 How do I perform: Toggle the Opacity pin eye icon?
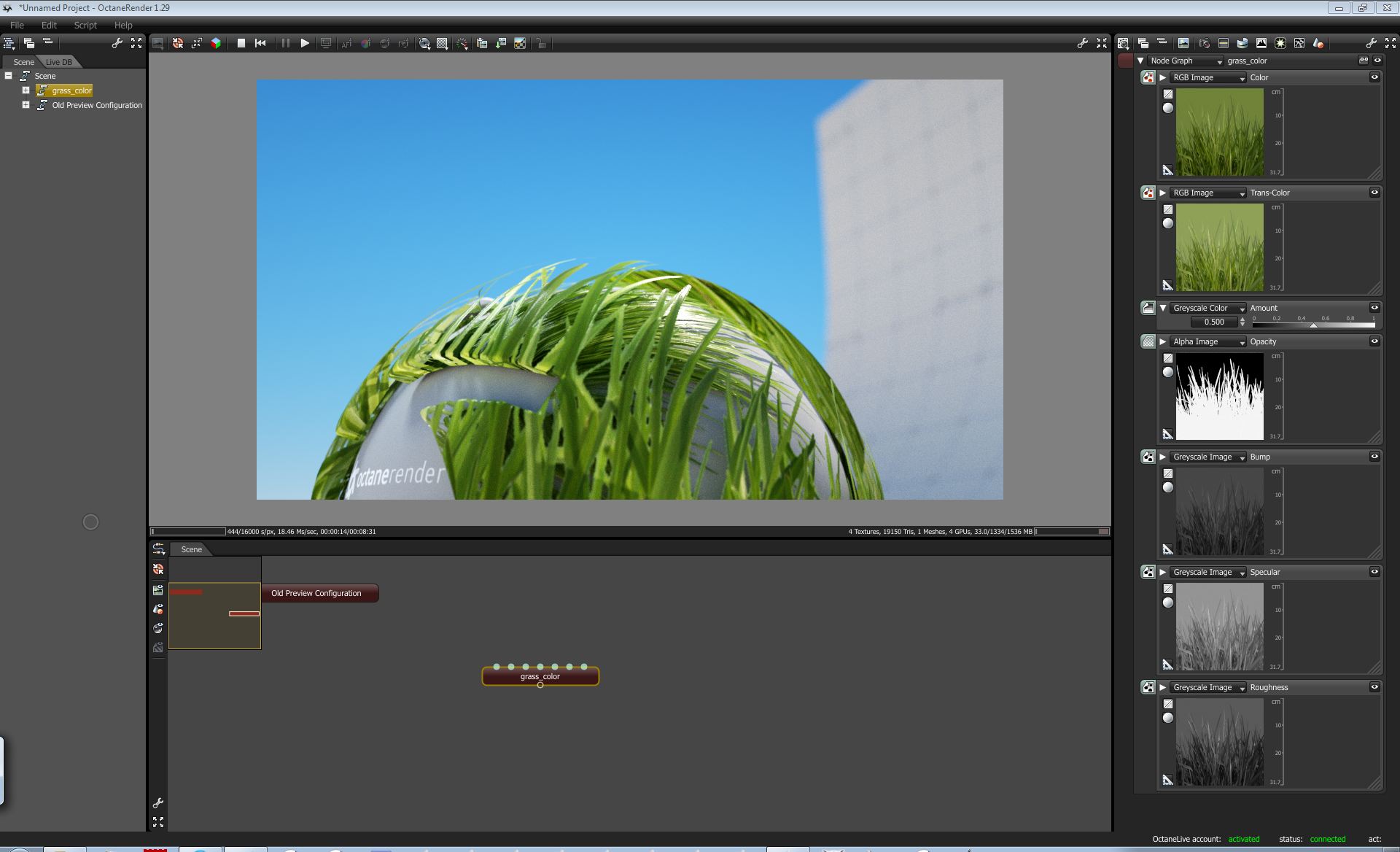pos(1374,341)
